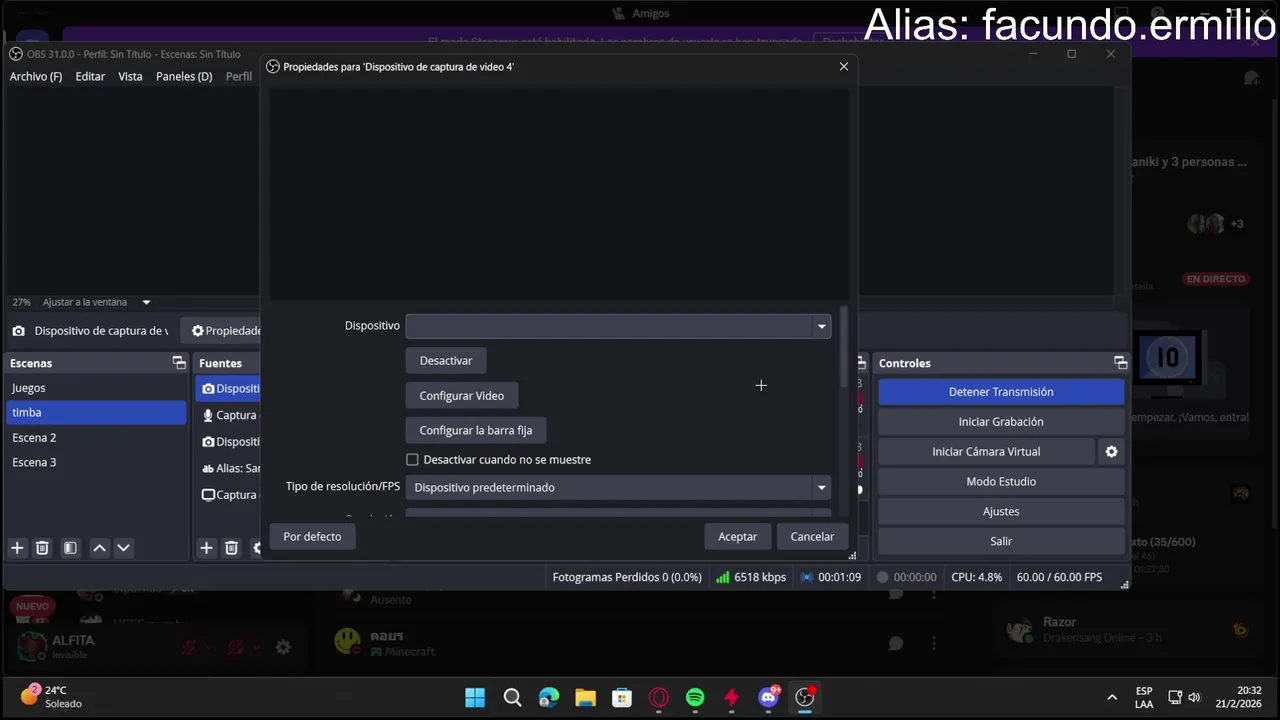
Task: Click the OBS Studio taskbar icon
Action: [x=805, y=697]
